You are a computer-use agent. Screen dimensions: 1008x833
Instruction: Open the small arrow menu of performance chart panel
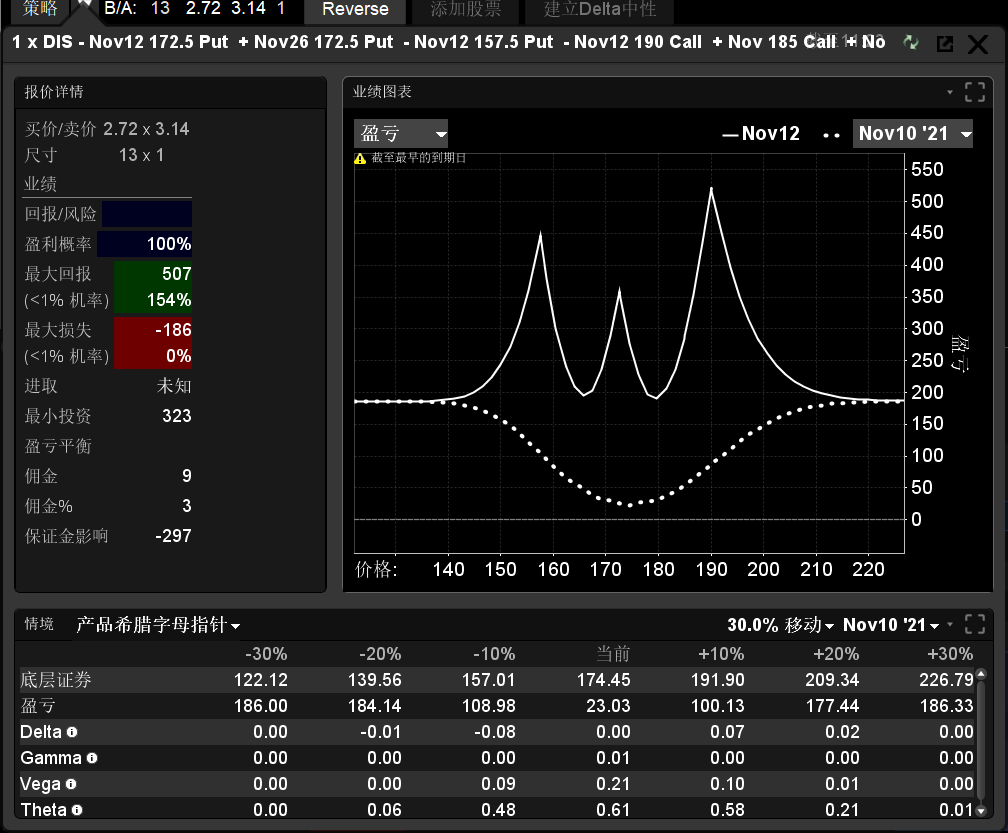[x=950, y=92]
